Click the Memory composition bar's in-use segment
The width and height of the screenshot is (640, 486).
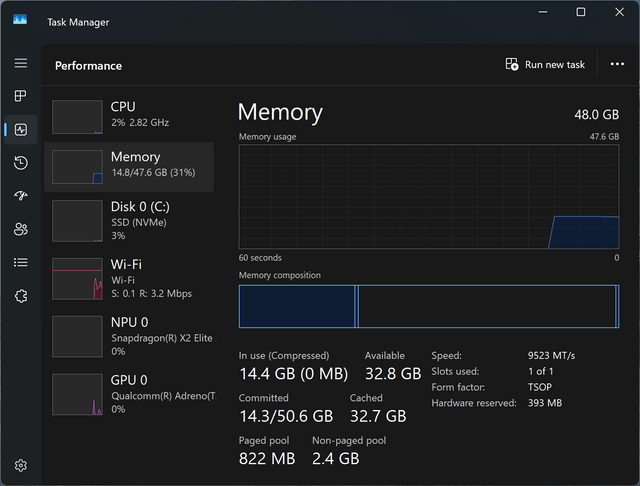tap(297, 306)
